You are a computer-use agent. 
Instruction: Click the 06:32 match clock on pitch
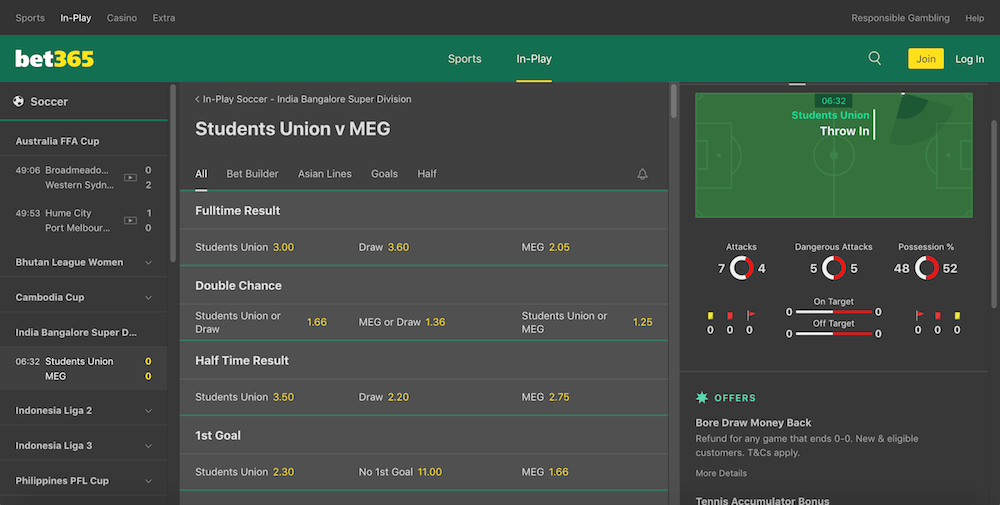pyautogui.click(x=834, y=101)
